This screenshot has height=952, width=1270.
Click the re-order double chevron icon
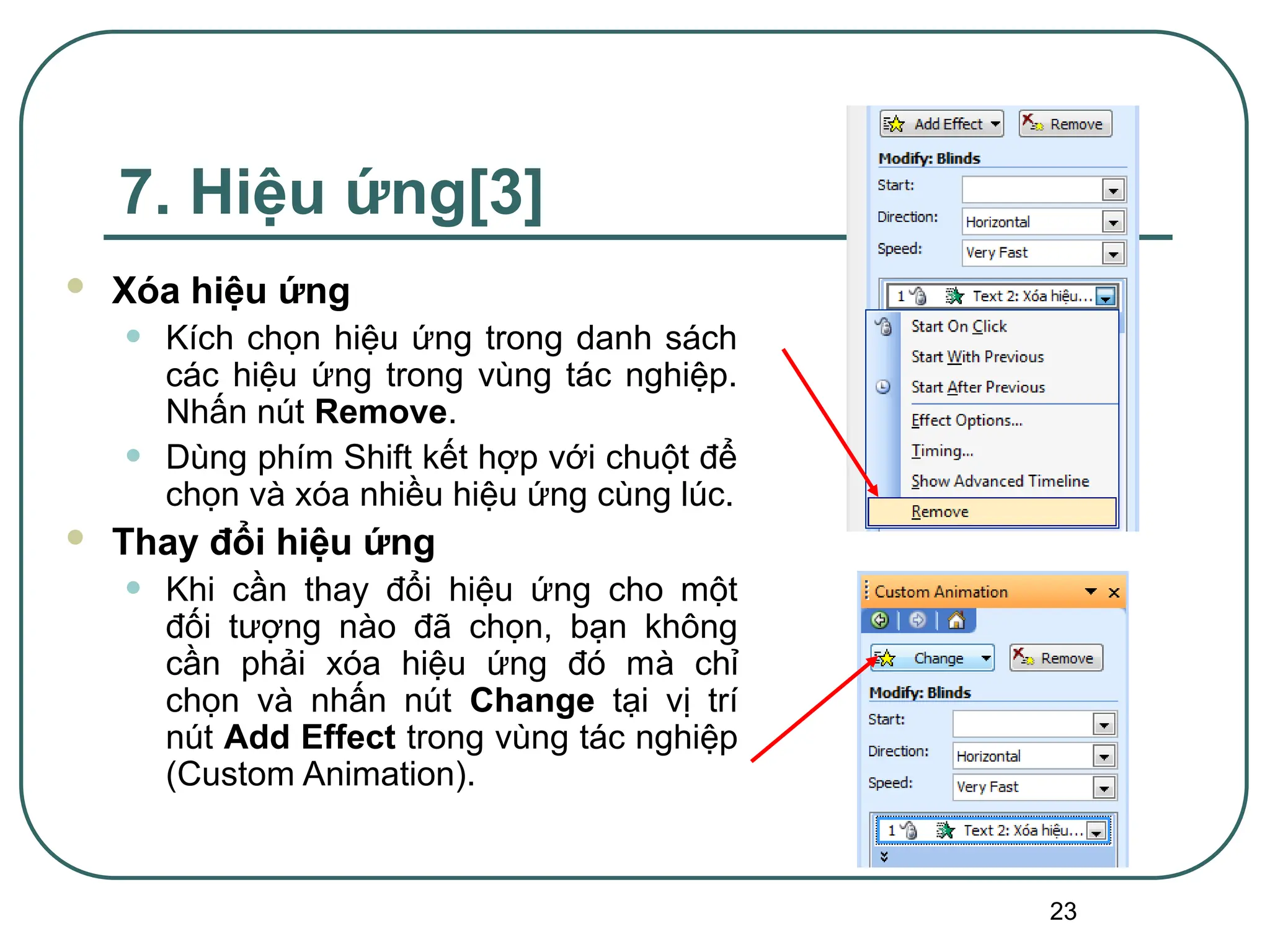click(884, 857)
